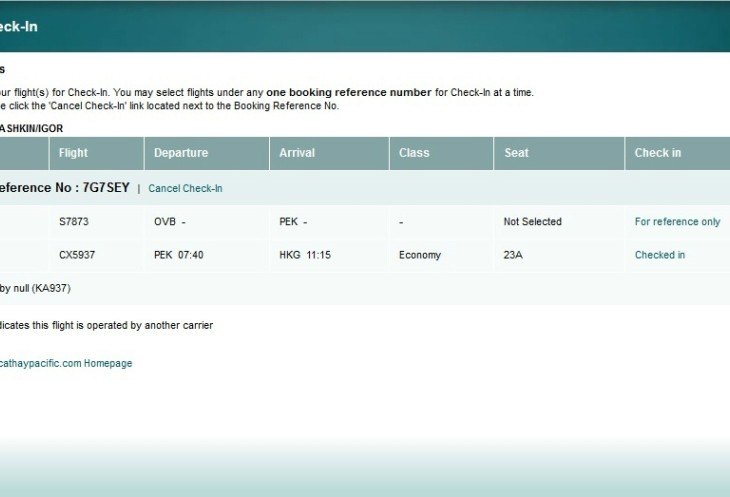The width and height of the screenshot is (730, 497).
Task: Click 'For reference only' in S7873 row
Action: (x=677, y=222)
